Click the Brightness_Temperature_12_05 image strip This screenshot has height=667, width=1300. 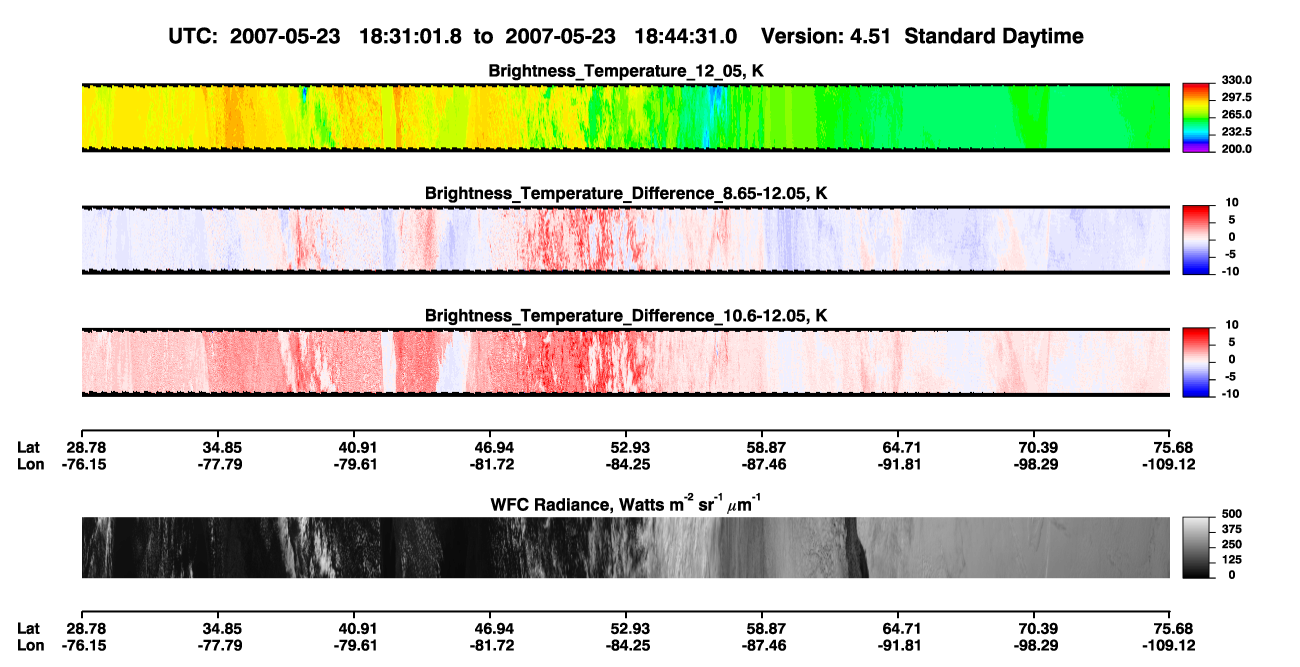point(626,117)
